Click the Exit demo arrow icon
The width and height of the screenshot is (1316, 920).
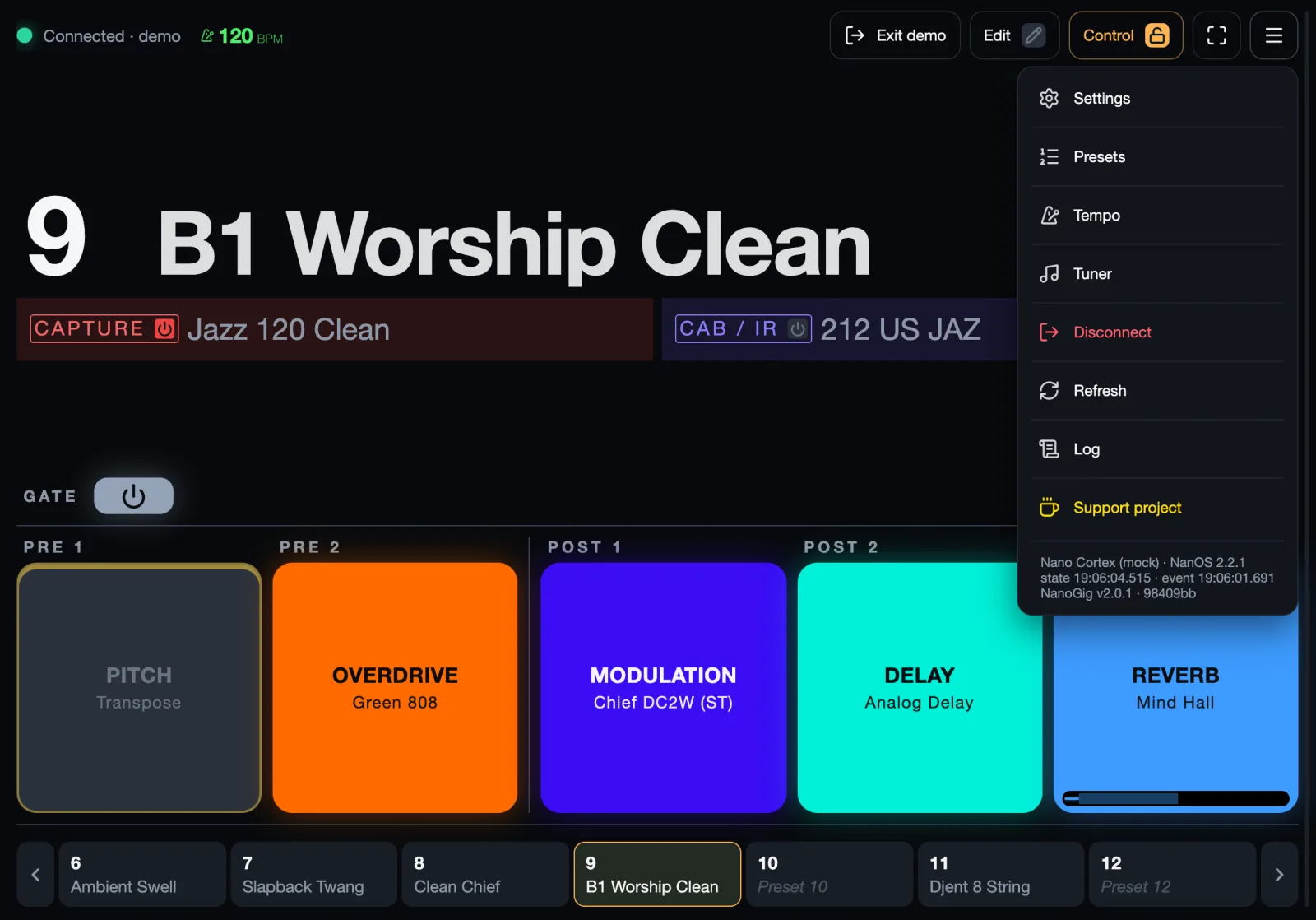coord(855,35)
